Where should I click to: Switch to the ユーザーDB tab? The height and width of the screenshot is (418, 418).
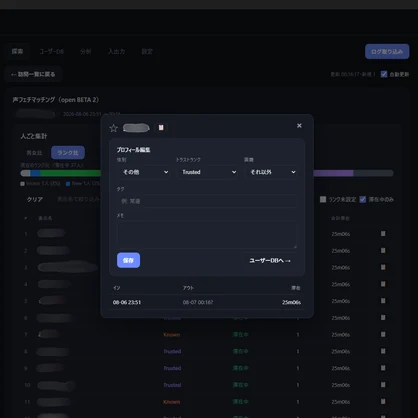coord(52,52)
